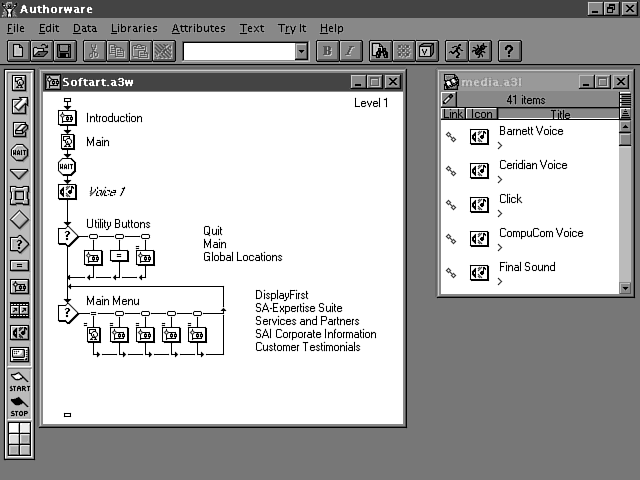
Task: Open the Text menu
Action: [x=252, y=28]
